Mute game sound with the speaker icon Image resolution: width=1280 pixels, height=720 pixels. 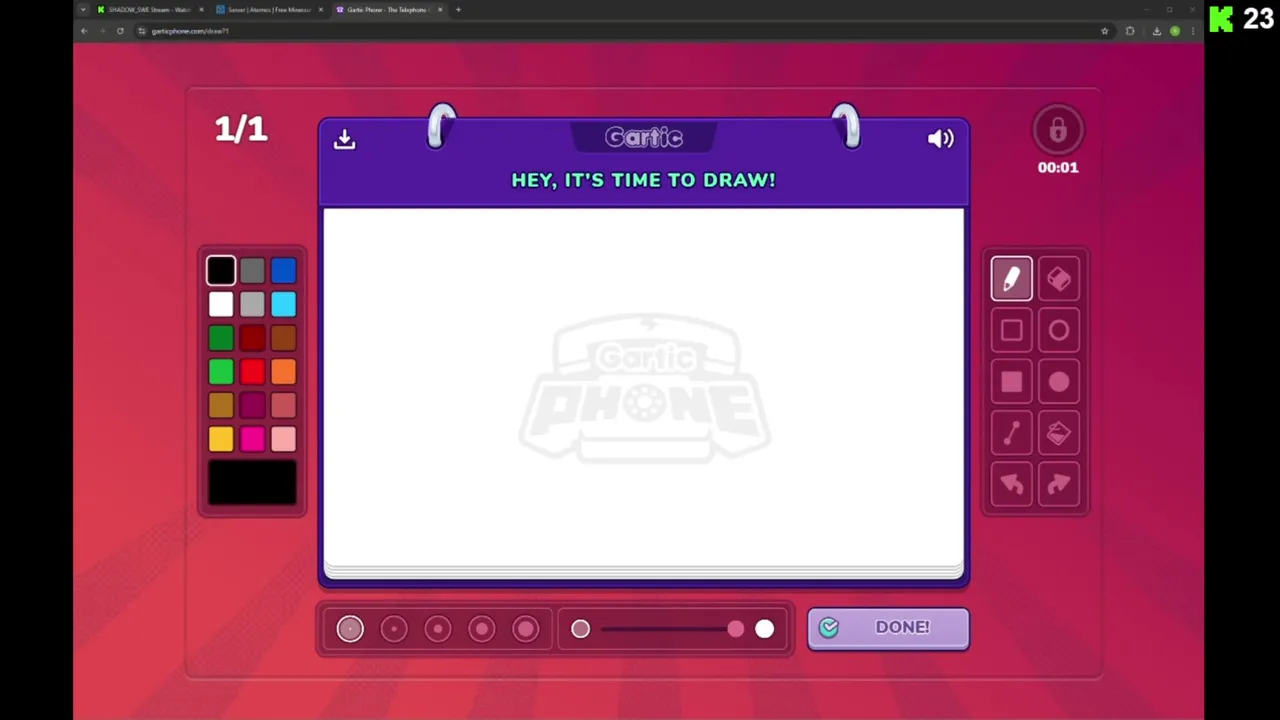pos(941,139)
